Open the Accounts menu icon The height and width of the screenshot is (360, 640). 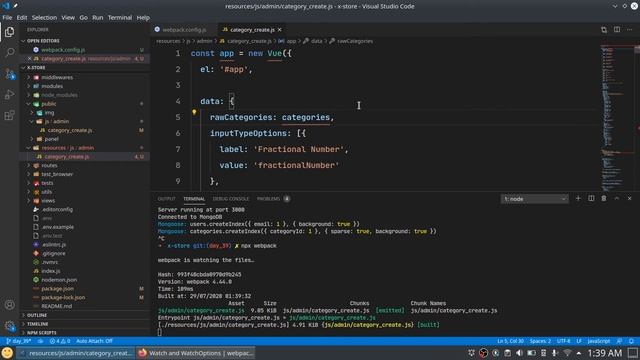pyautogui.click(x=9, y=305)
